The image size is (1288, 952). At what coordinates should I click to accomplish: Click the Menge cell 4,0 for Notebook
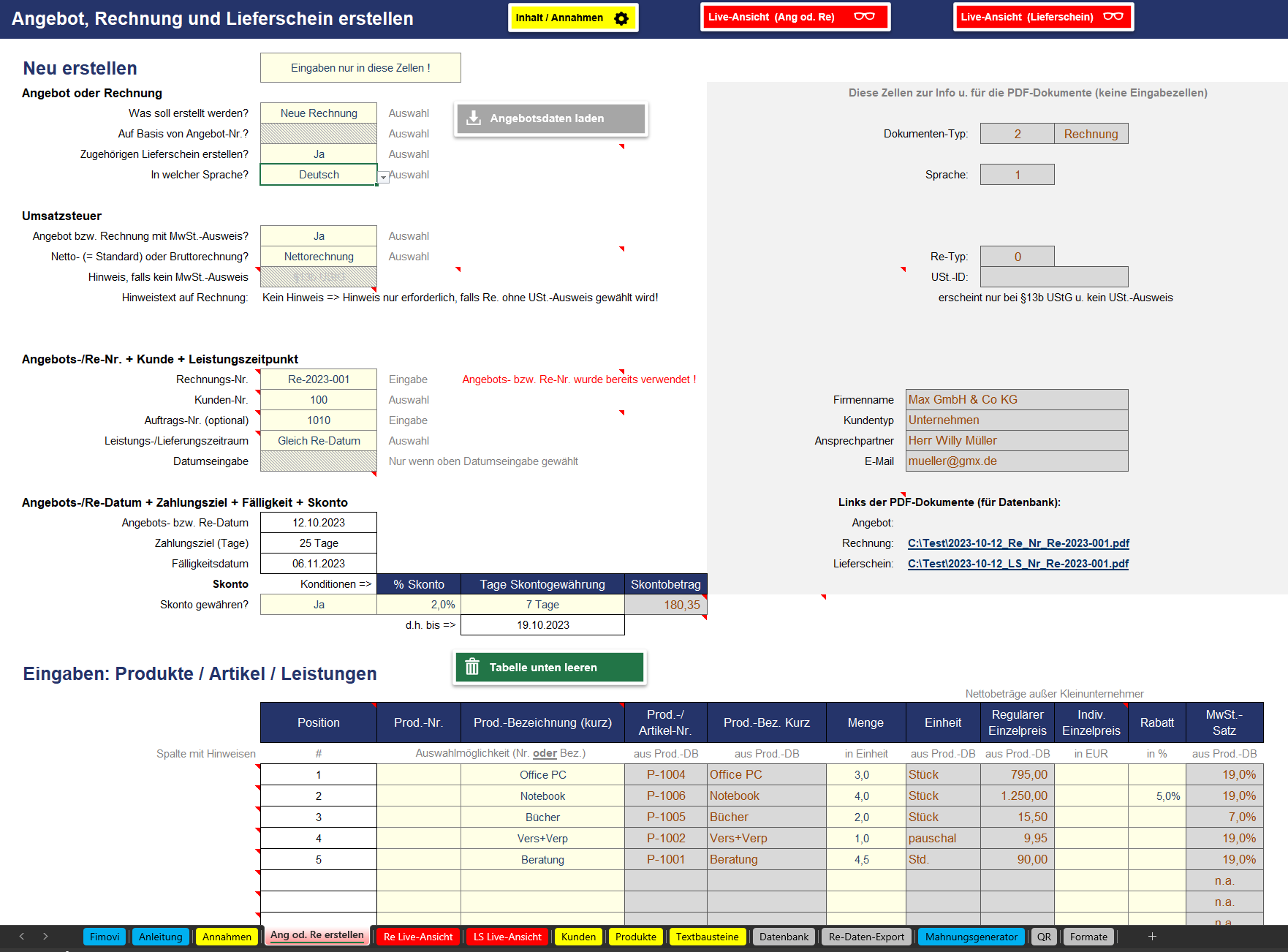click(865, 796)
